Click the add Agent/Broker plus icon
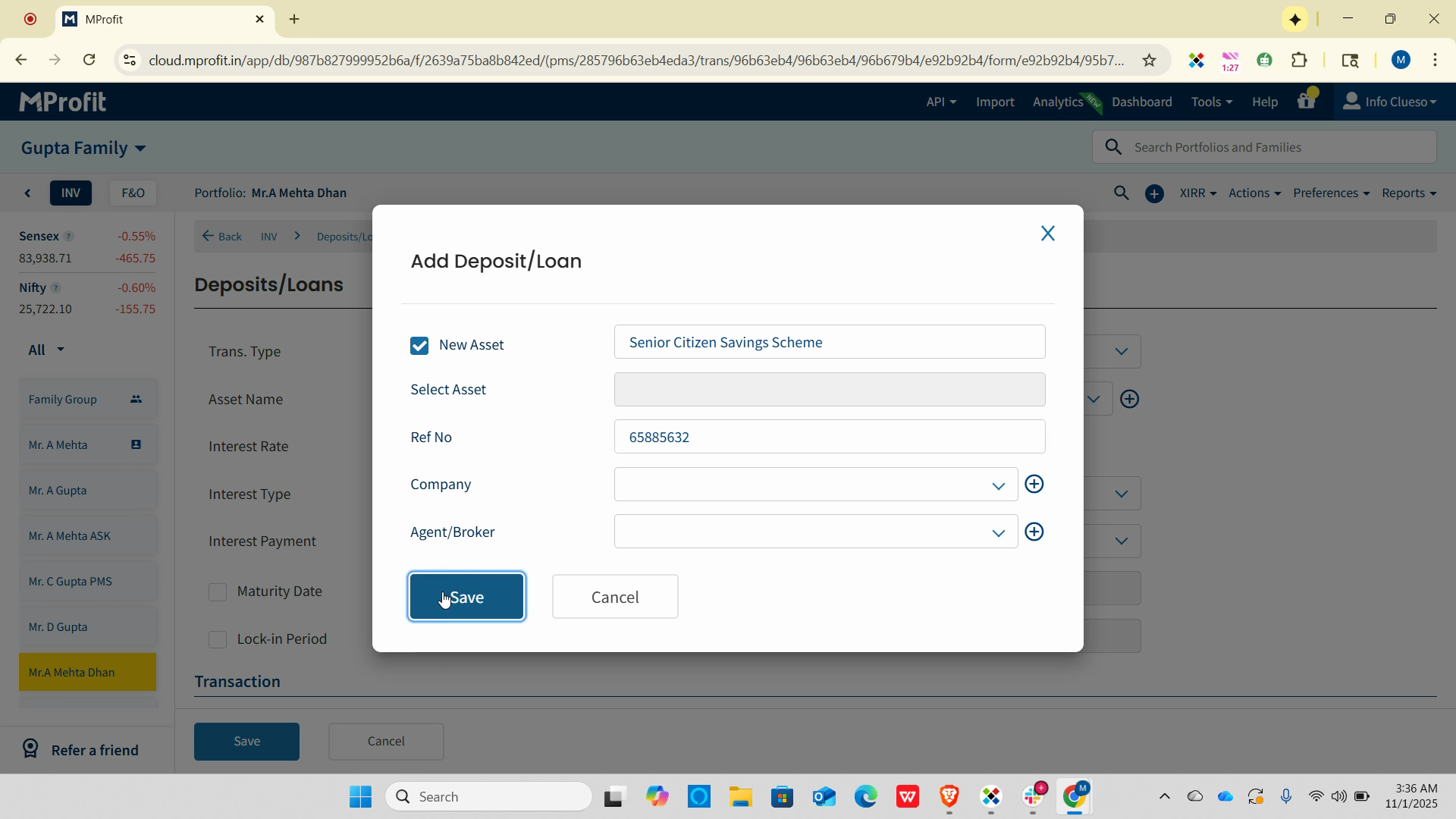This screenshot has height=819, width=1456. coord(1034,532)
